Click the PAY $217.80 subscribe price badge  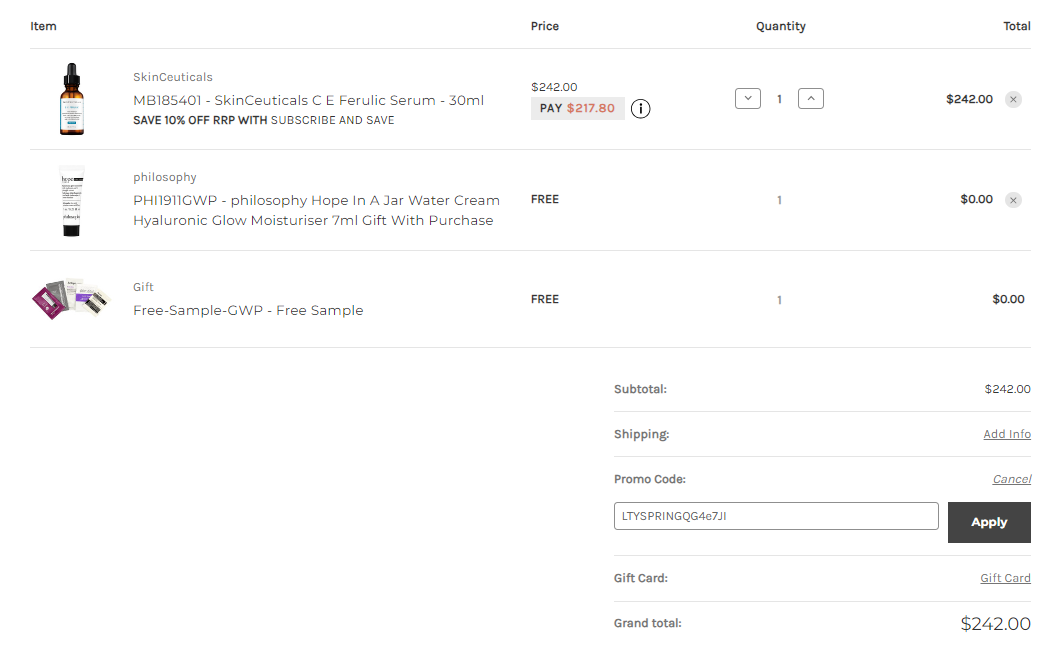click(x=577, y=109)
